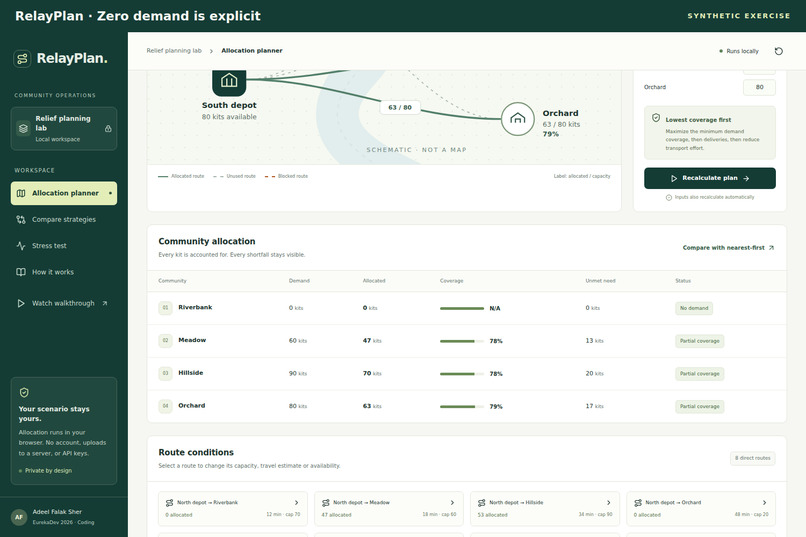
Task: Open Watch walkthrough link in sidebar
Action: pos(64,303)
